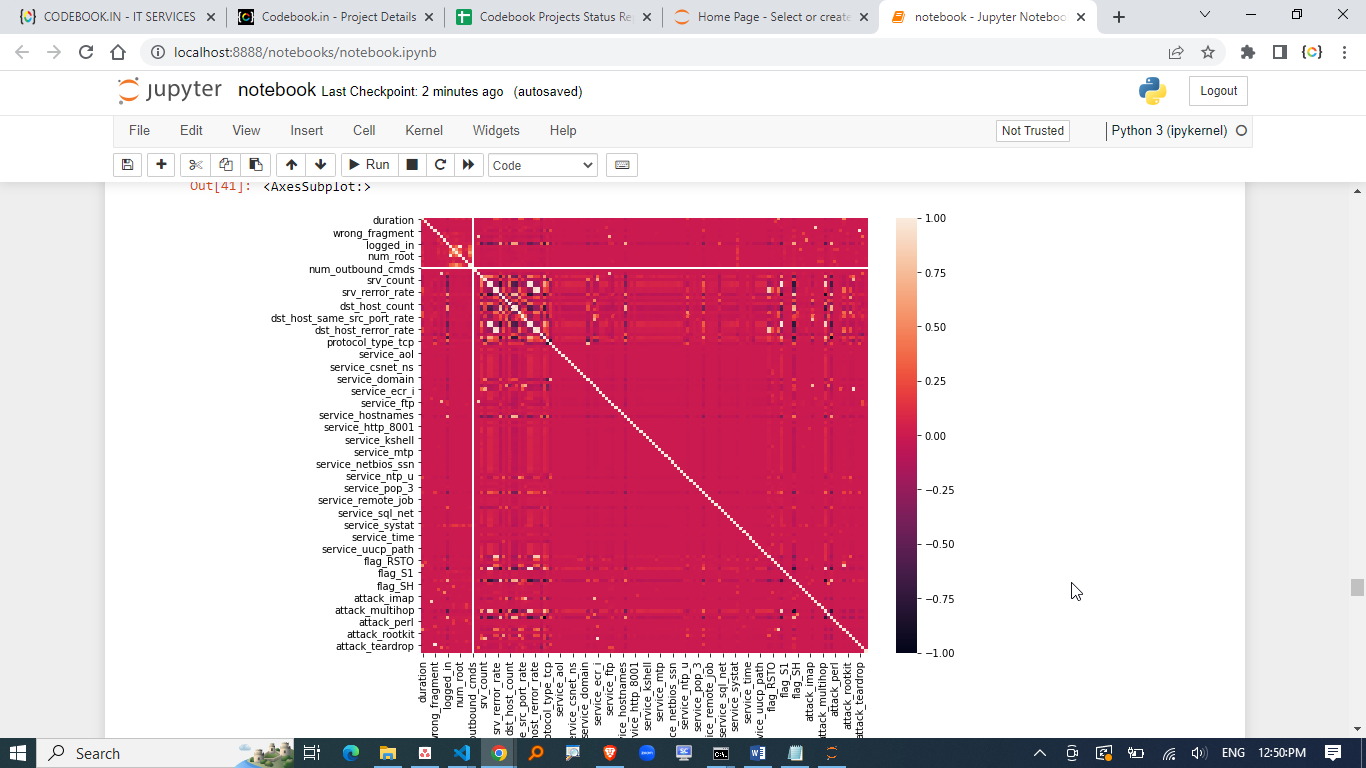Open the File menu
1366x768 pixels.
click(x=139, y=130)
